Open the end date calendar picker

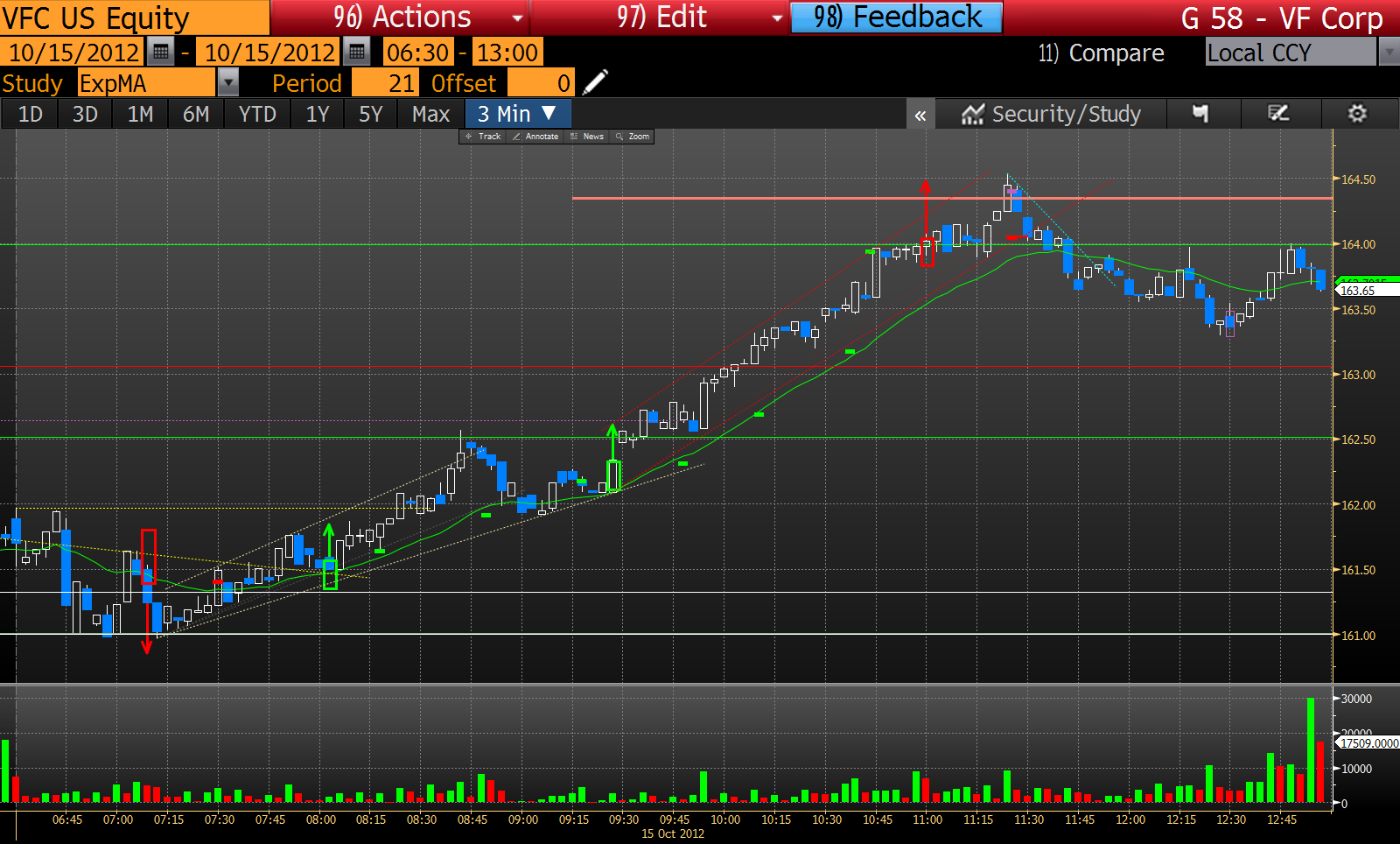coord(356,53)
